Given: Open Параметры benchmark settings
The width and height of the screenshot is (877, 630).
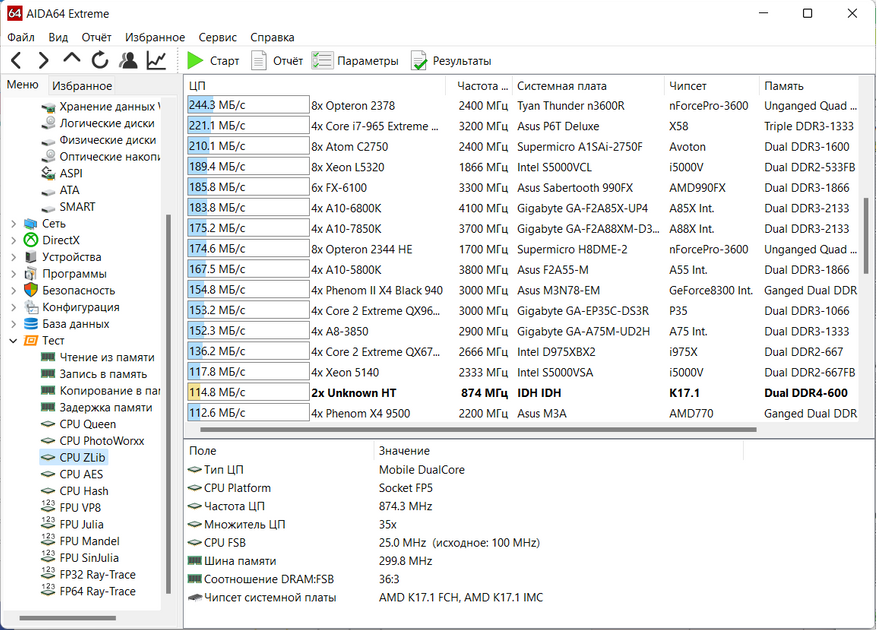Looking at the screenshot, I should 355,60.
